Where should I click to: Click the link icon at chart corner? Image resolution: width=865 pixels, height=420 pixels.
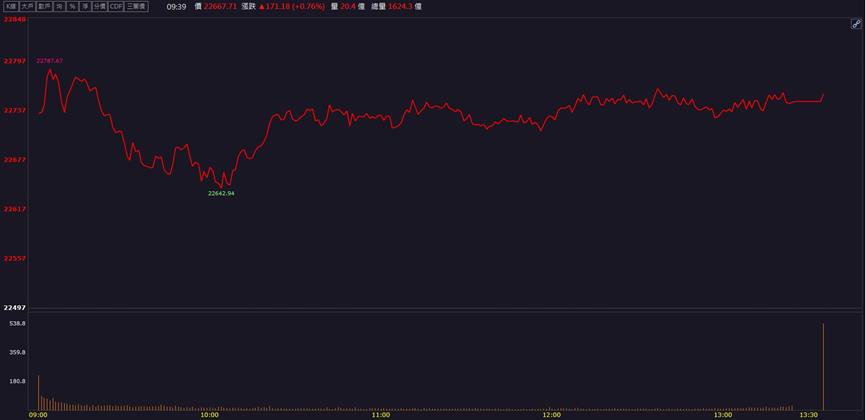(x=856, y=24)
